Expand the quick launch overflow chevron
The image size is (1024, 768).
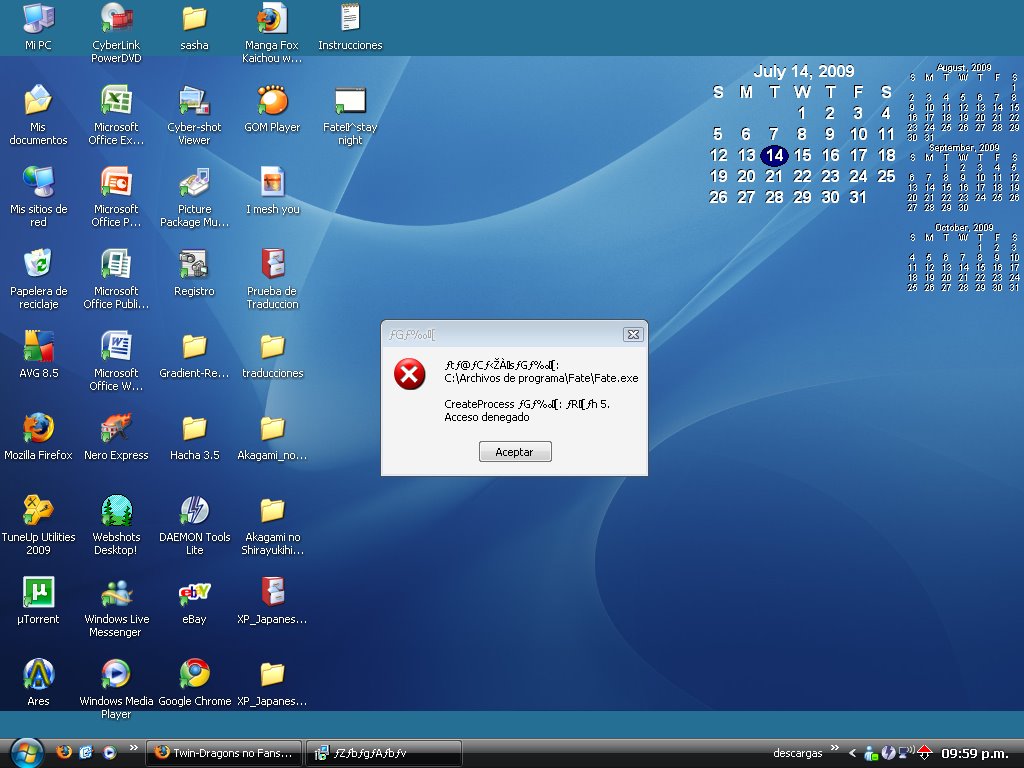tap(133, 748)
